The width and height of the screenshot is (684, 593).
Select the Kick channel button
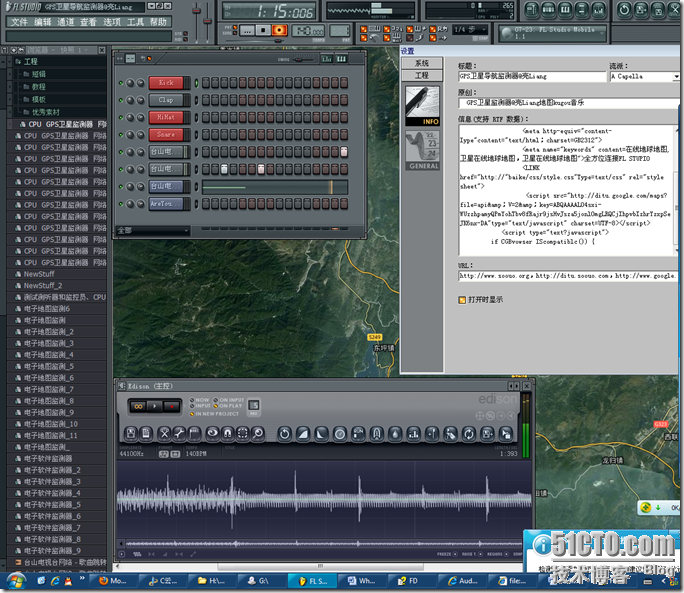click(x=166, y=82)
